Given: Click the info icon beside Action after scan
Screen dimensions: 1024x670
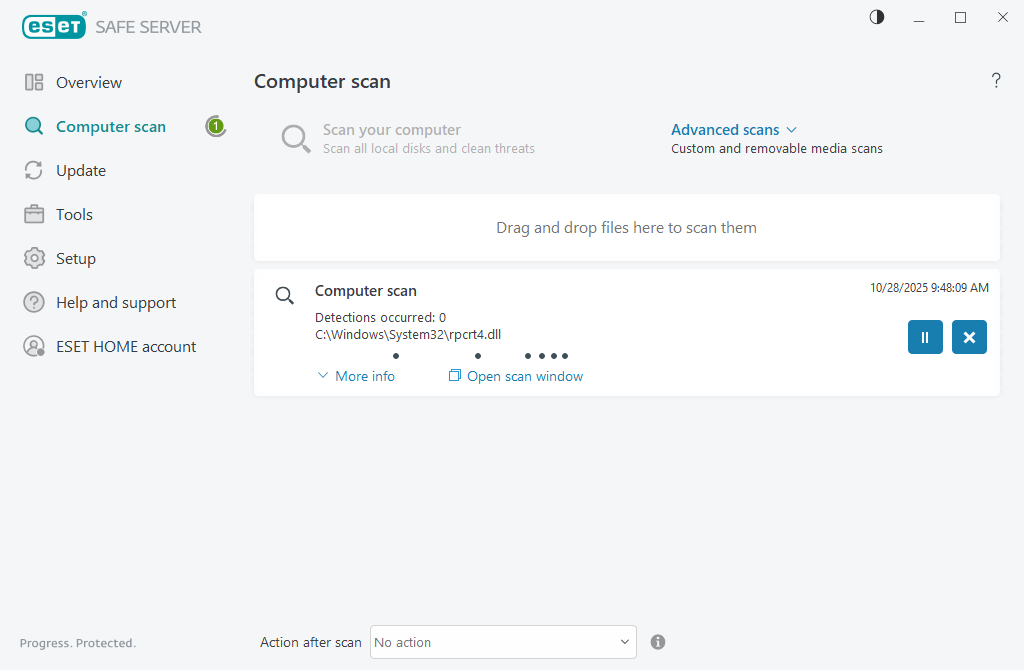Looking at the screenshot, I should coord(658,642).
